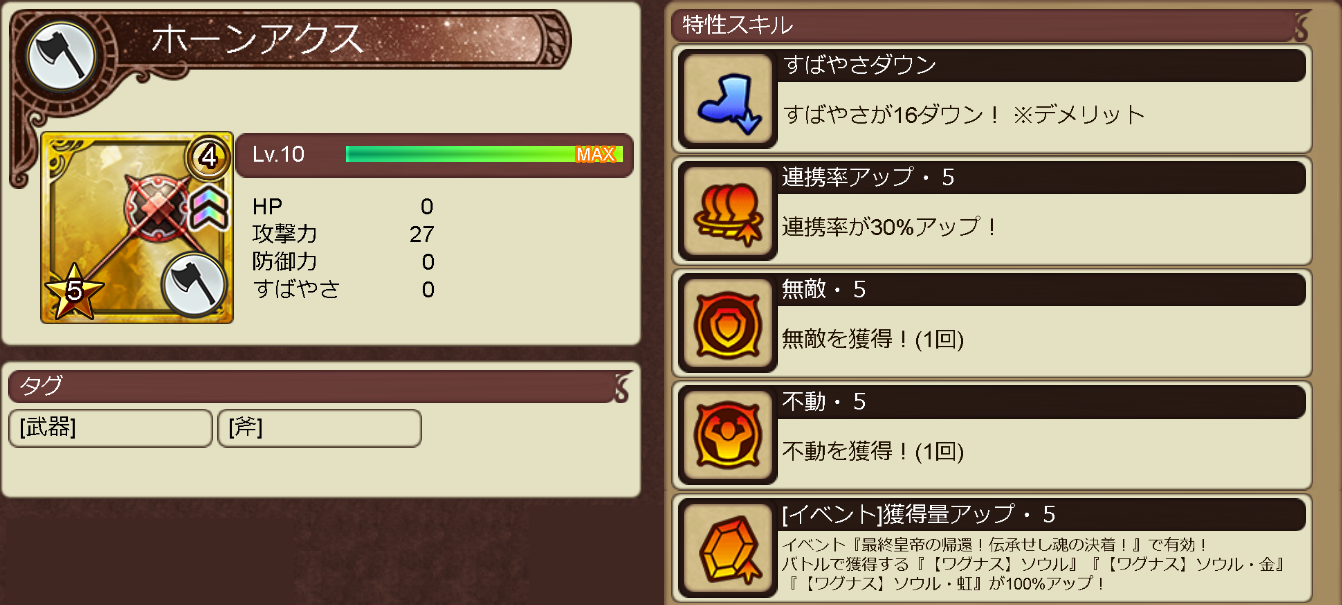Image resolution: width=1342 pixels, height=605 pixels.
Task: Click the 連携率アップ skill icon
Action: [x=728, y=211]
